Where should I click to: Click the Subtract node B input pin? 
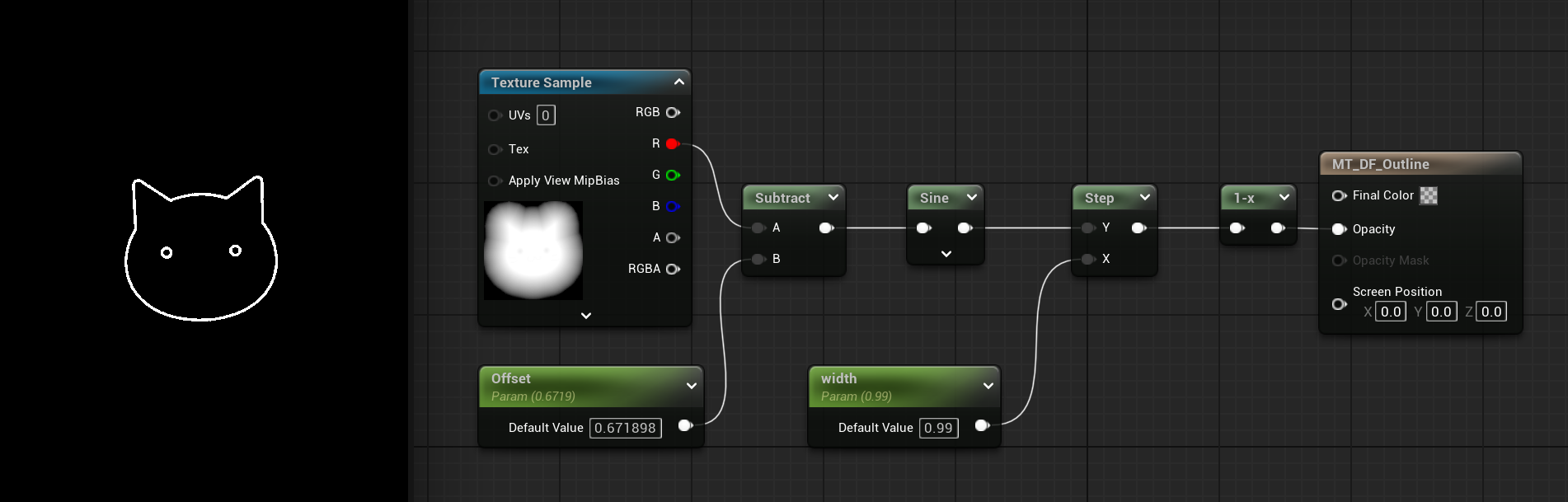[758, 260]
